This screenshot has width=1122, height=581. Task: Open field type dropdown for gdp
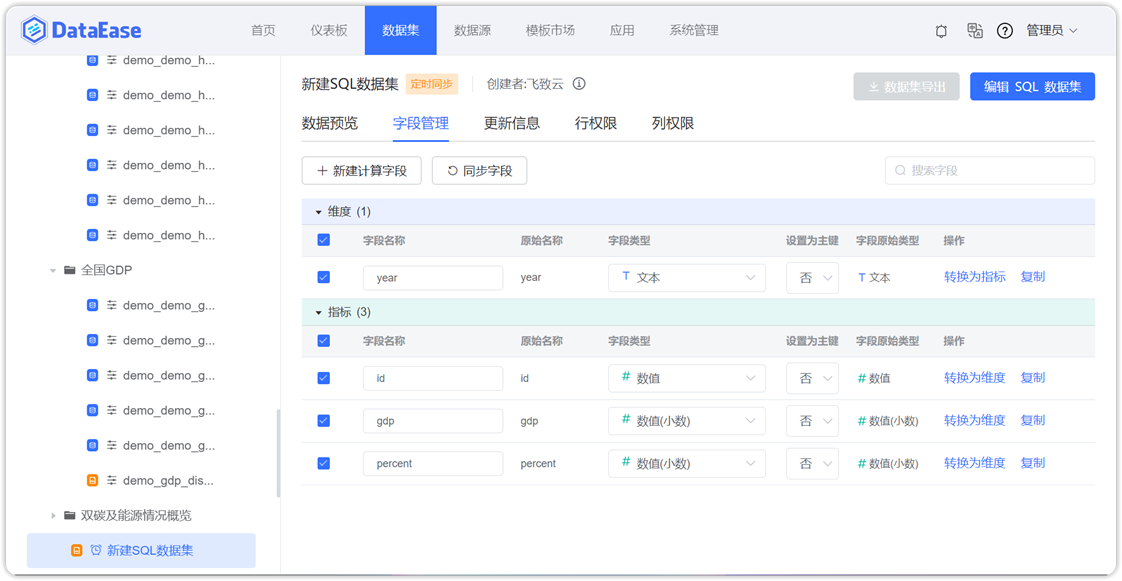[687, 421]
